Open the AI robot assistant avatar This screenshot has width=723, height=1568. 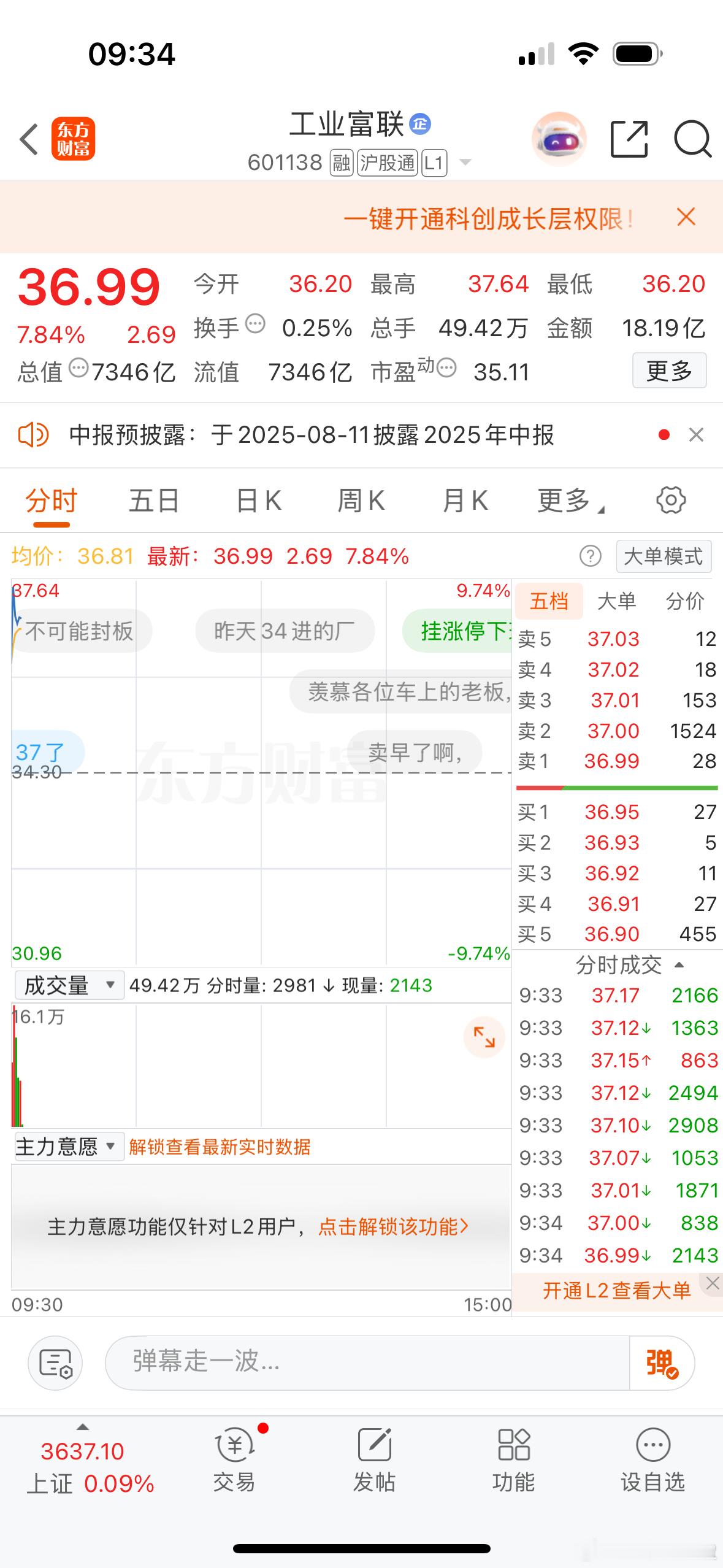(x=558, y=139)
